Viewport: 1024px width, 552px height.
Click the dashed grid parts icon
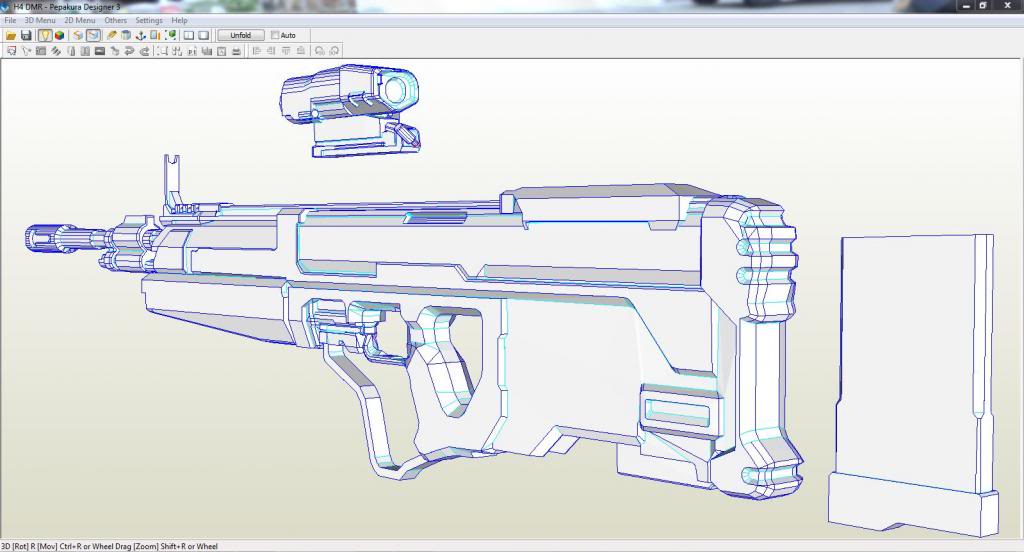tap(177, 51)
